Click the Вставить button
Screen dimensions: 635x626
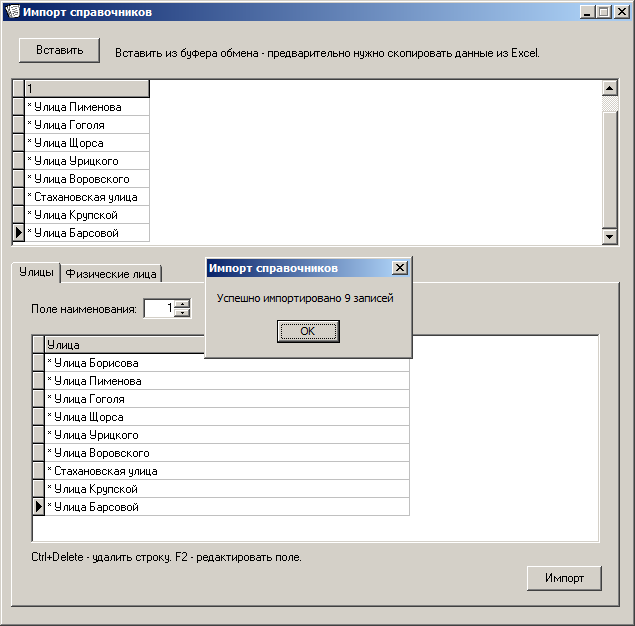coord(59,50)
